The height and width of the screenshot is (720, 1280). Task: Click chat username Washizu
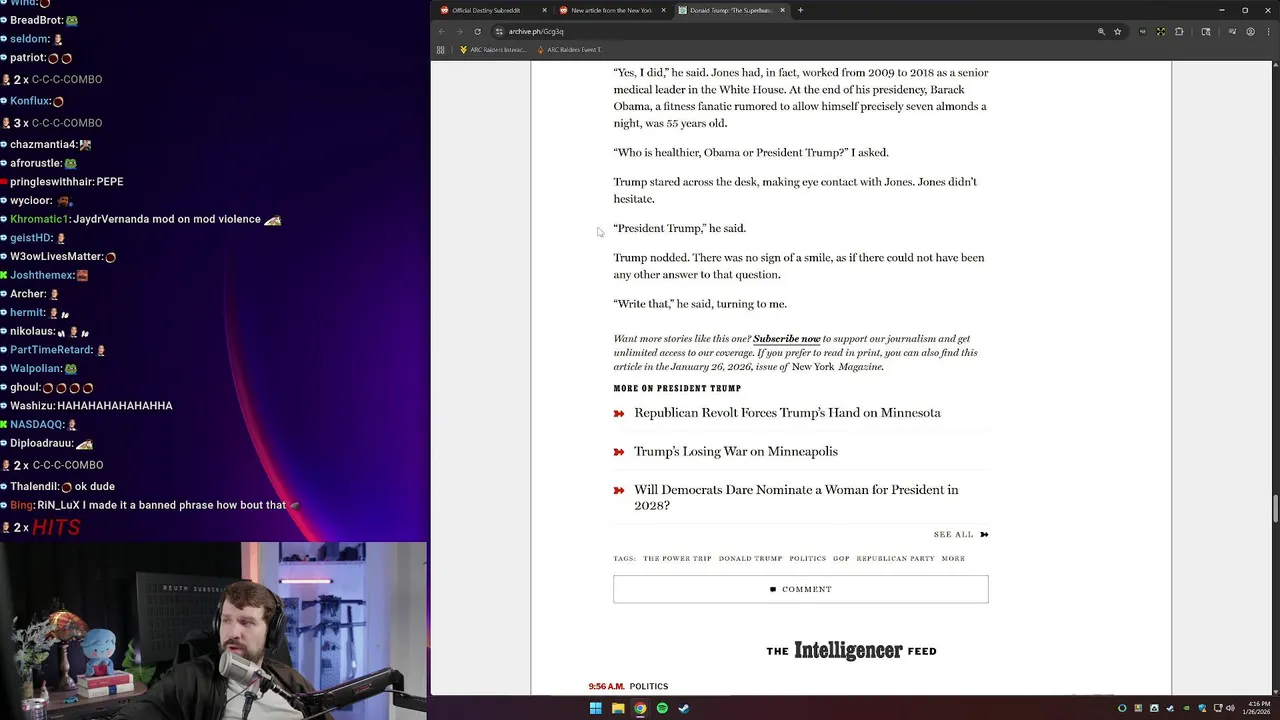31,406
